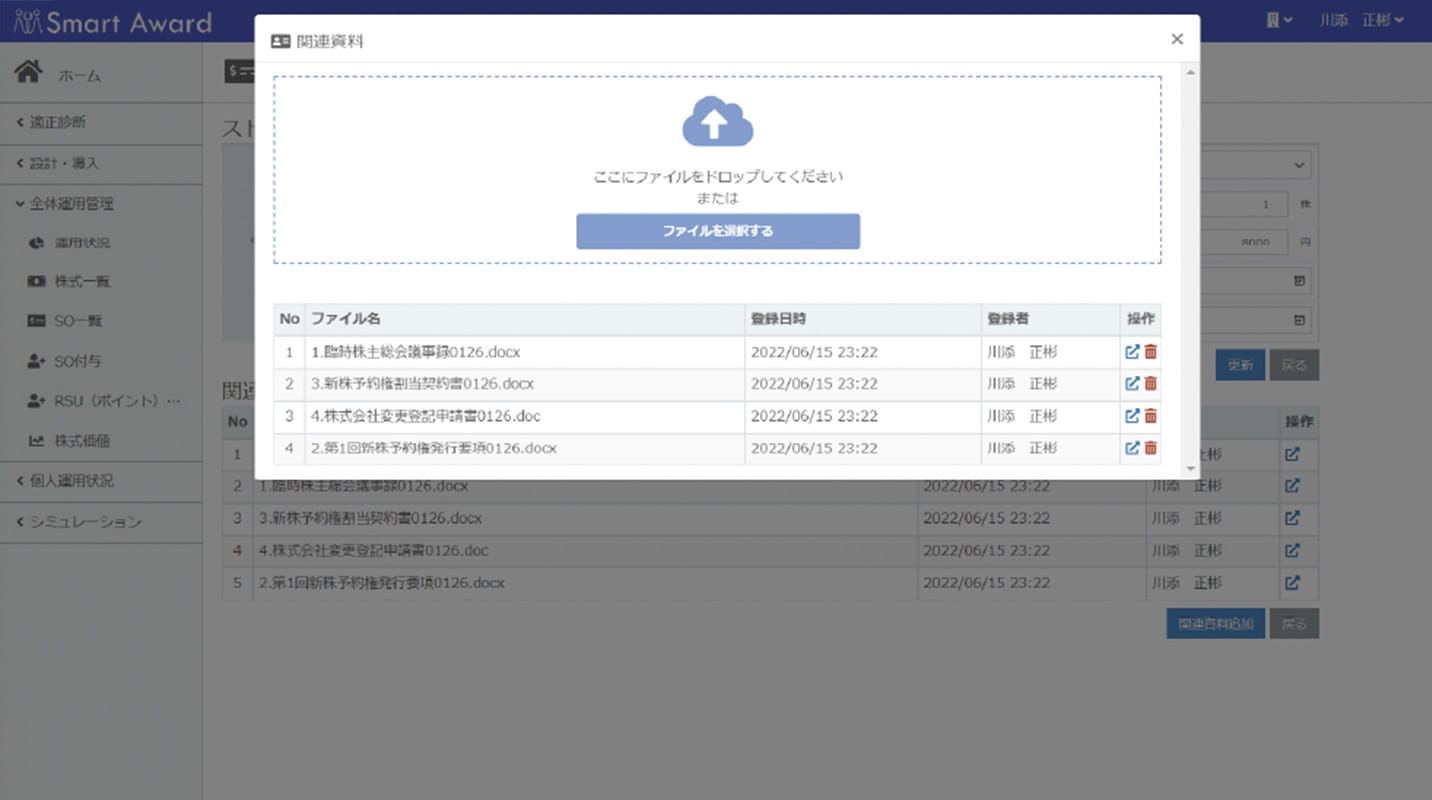Delete 2.第1回新株予約権発行要項0126.docx with trash icon

click(1150, 448)
